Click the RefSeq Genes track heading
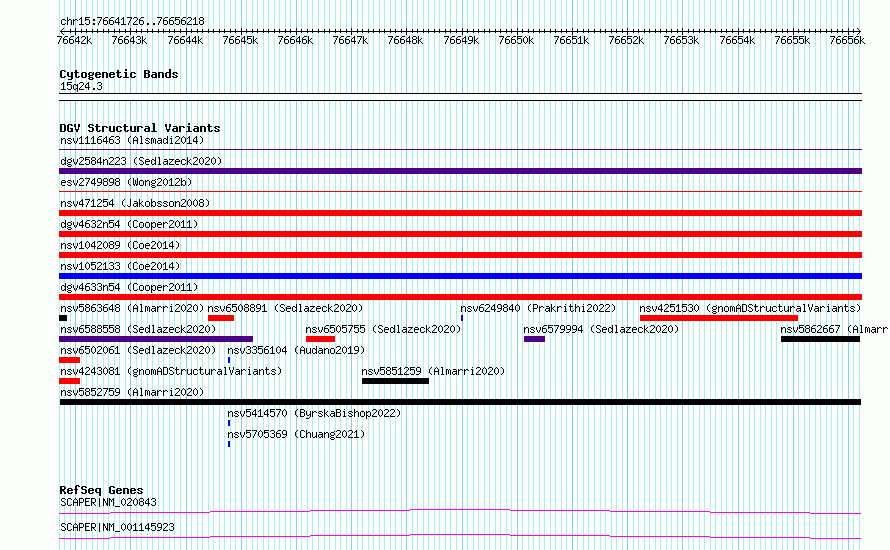Viewport: 890px width, 550px height. click(101, 490)
